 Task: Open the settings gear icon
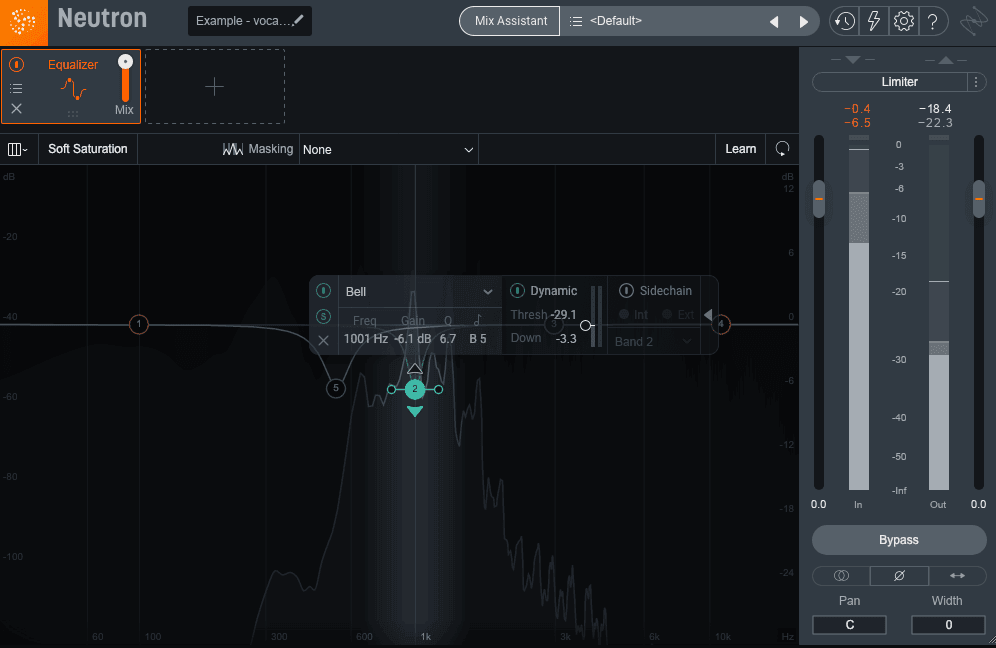click(903, 21)
